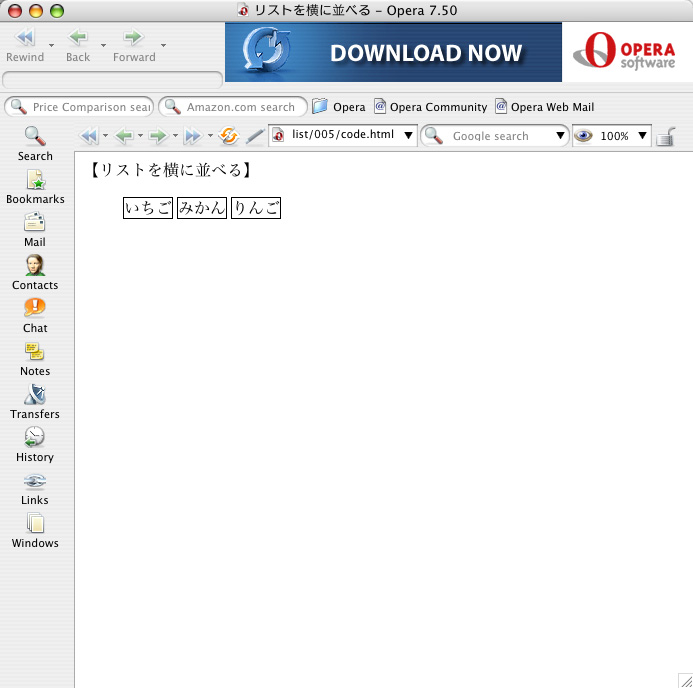Click the yellow minimize window button
The width and height of the screenshot is (693, 688).
pyautogui.click(x=36, y=11)
